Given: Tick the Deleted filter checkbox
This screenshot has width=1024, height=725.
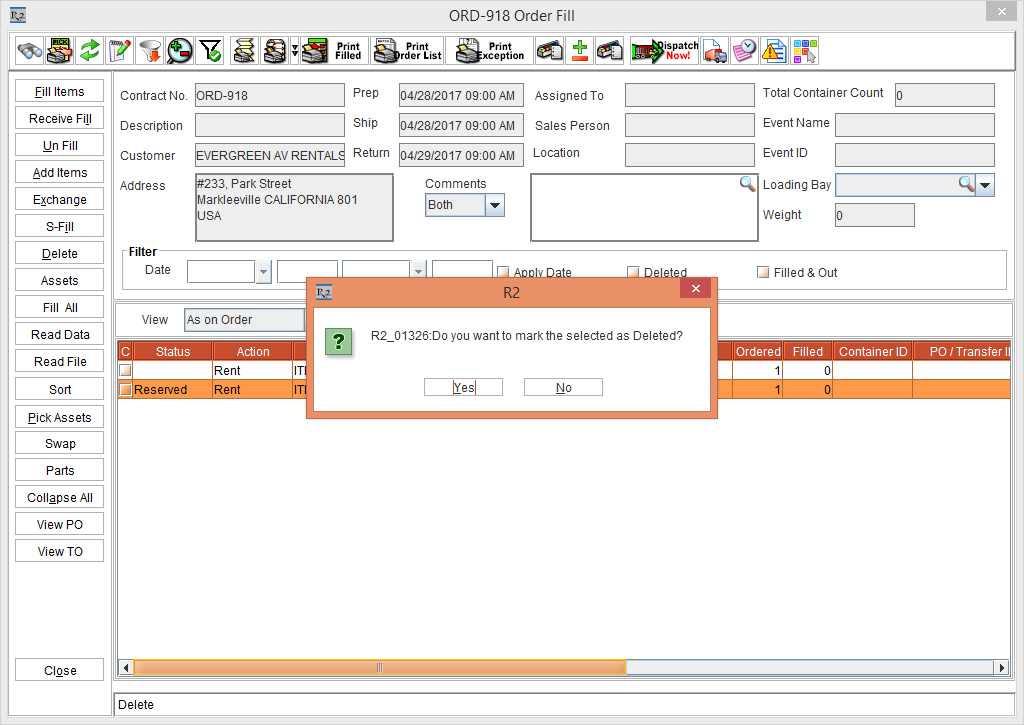Looking at the screenshot, I should pos(633,272).
